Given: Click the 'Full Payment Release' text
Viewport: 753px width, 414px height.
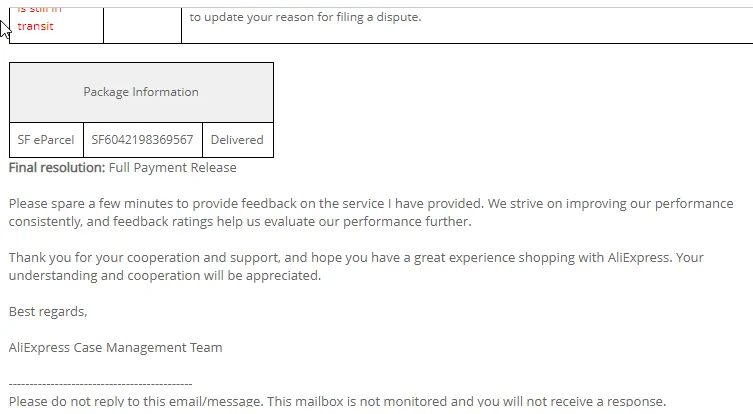Looking at the screenshot, I should (172, 167).
